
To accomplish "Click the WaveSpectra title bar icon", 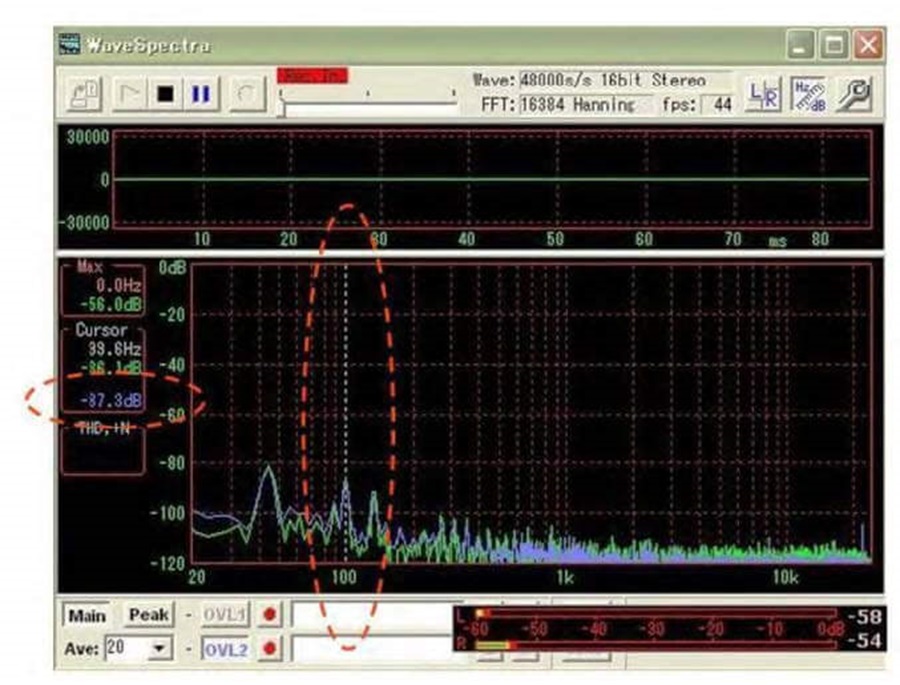I will [x=70, y=44].
